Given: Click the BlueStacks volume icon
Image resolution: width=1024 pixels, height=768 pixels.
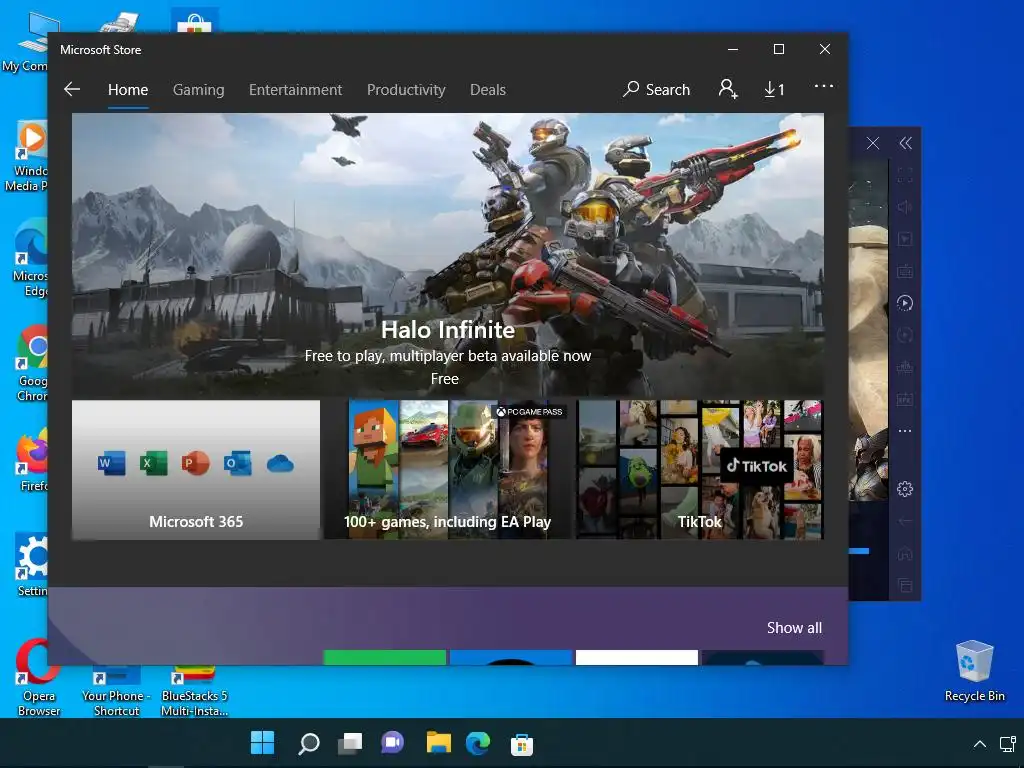Looking at the screenshot, I should (904, 207).
